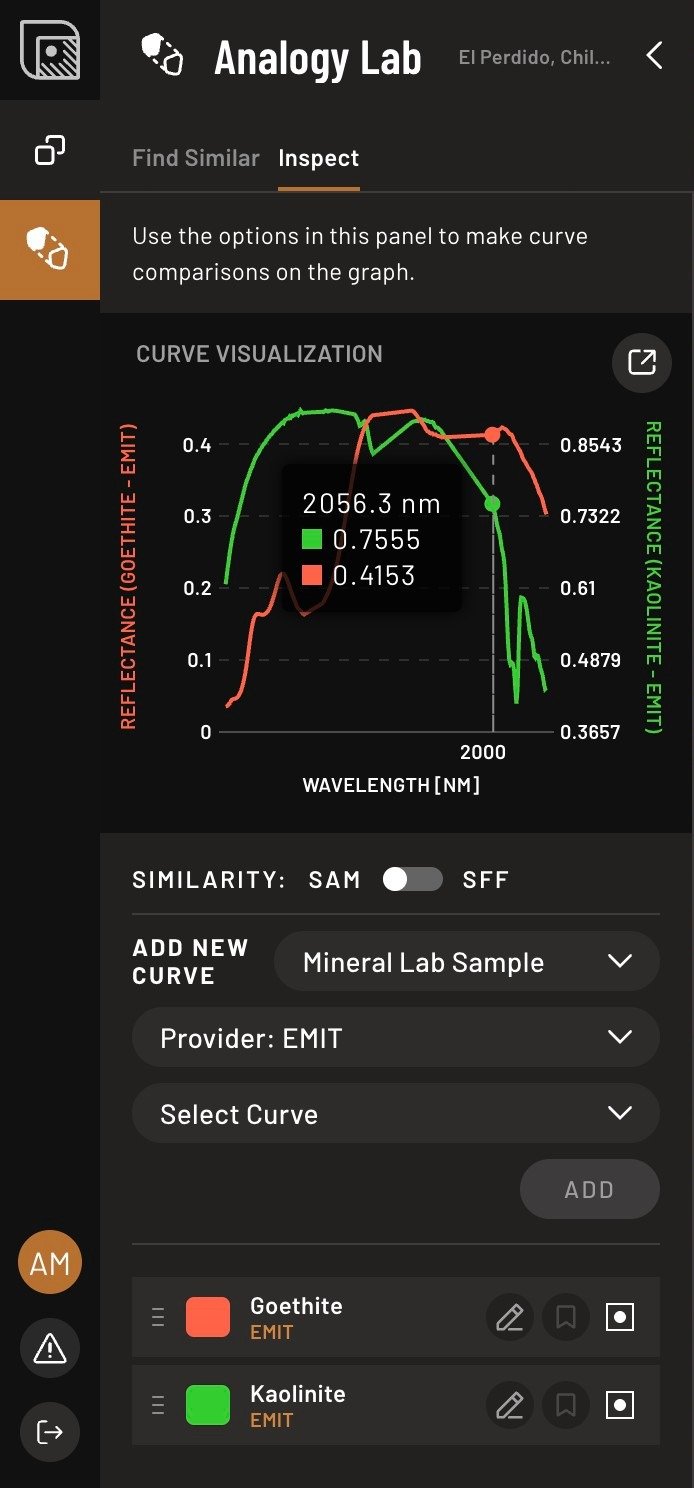
Task: Click the El Perdido, Chile location label
Action: [534, 57]
